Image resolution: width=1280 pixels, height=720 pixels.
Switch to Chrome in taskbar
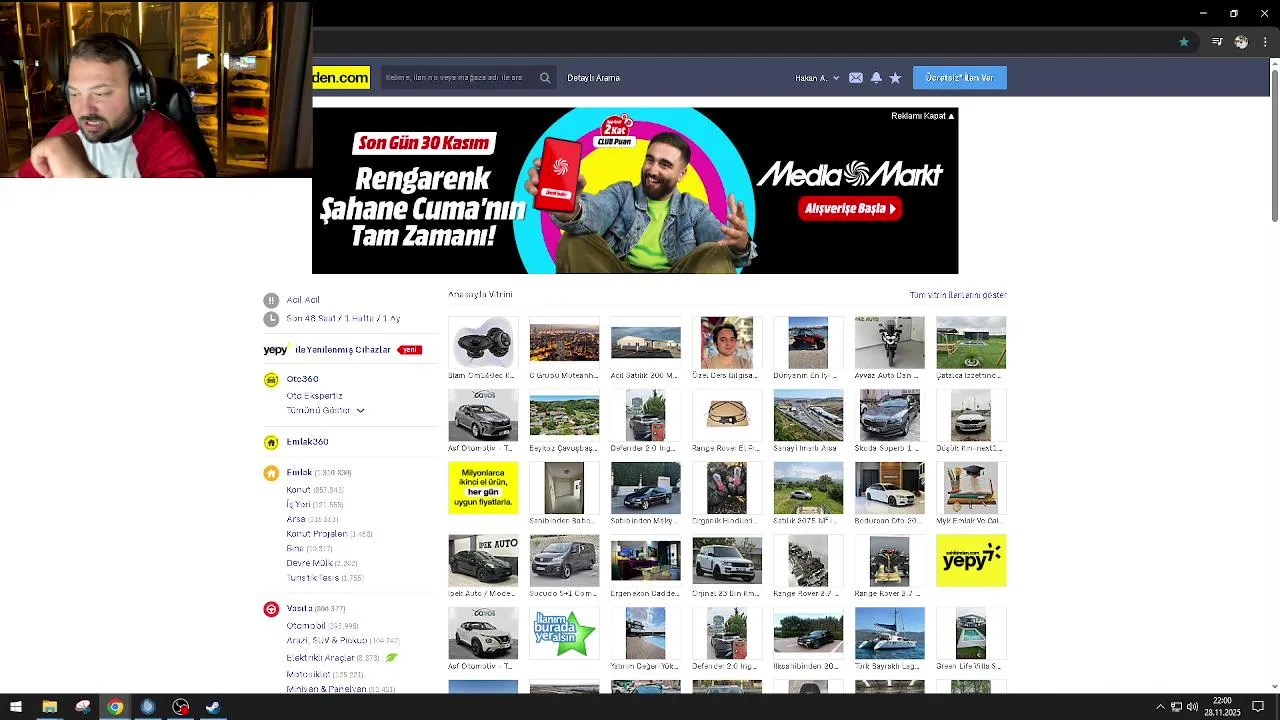pyautogui.click(x=115, y=707)
